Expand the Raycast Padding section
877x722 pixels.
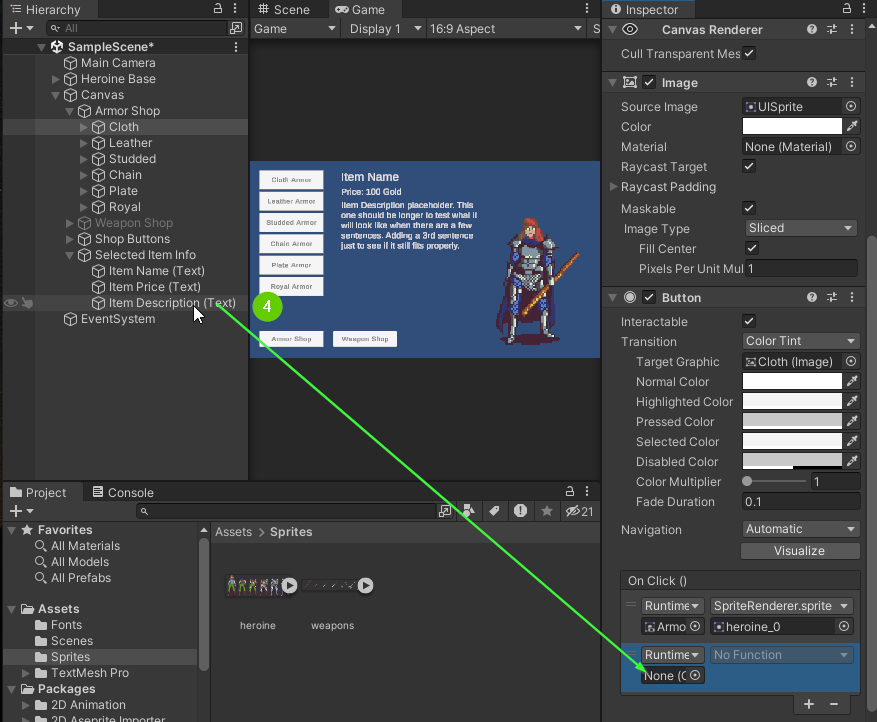(613, 187)
